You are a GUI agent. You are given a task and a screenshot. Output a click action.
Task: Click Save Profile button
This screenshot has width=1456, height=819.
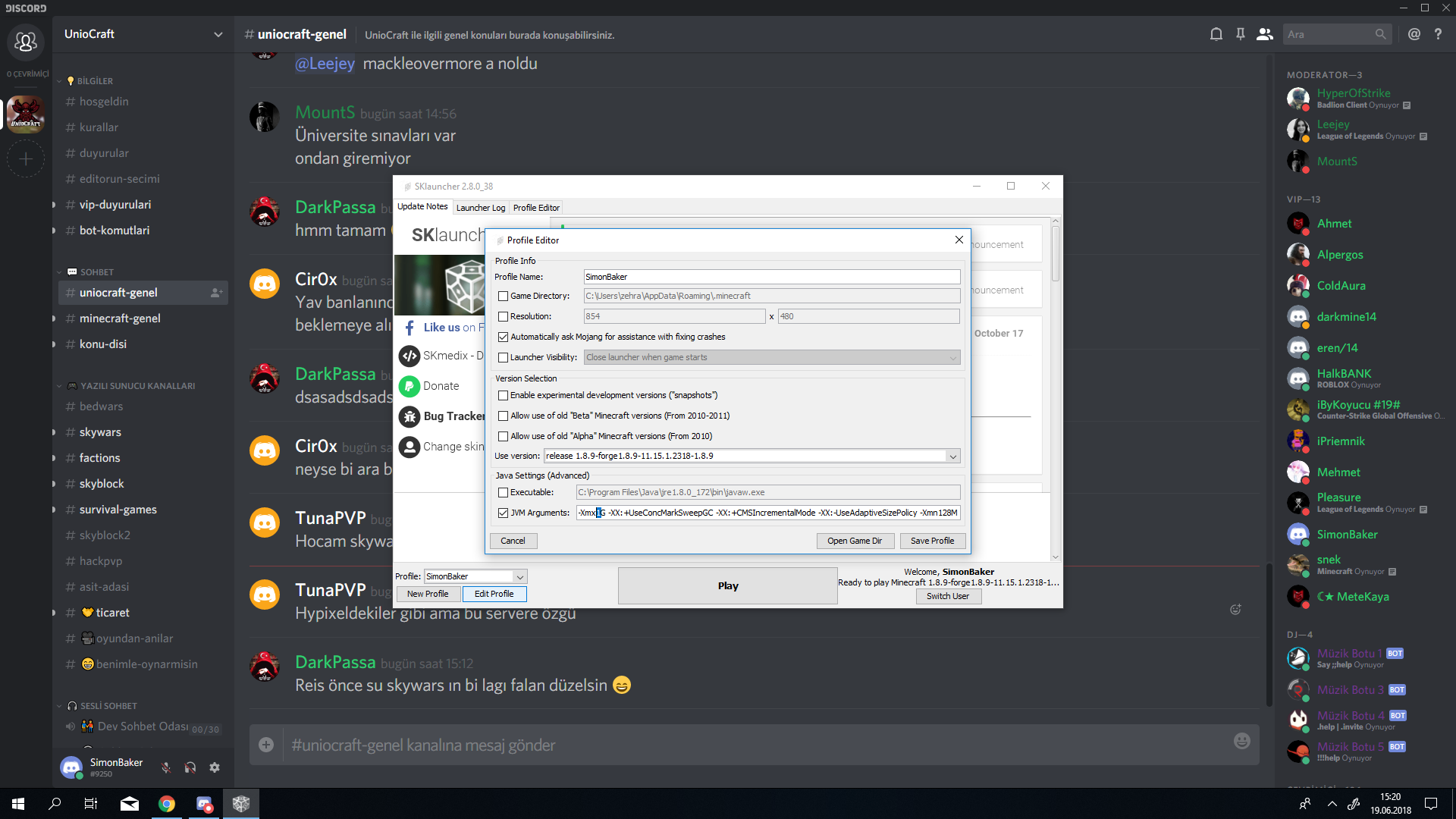click(x=933, y=541)
